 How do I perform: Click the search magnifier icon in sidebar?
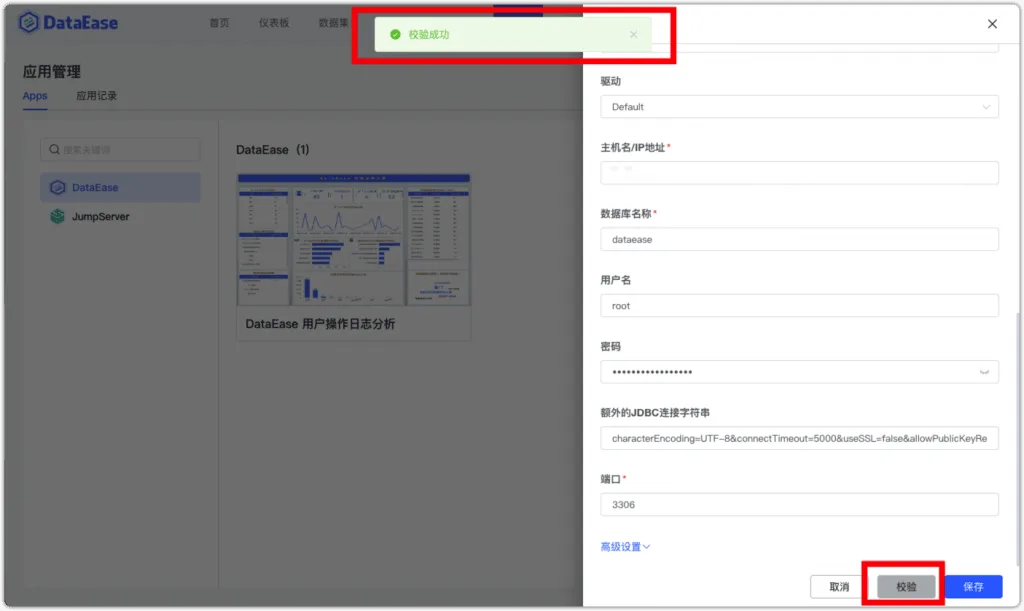pyautogui.click(x=54, y=149)
